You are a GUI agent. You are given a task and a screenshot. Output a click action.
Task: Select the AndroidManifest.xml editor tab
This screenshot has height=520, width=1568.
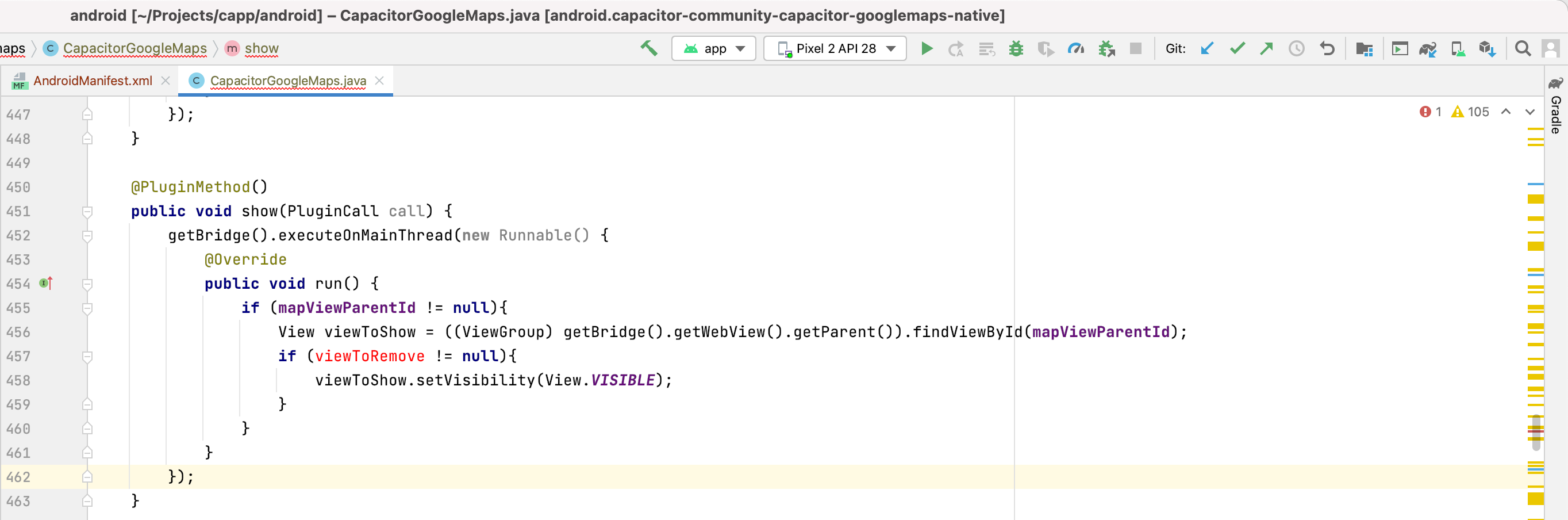93,80
